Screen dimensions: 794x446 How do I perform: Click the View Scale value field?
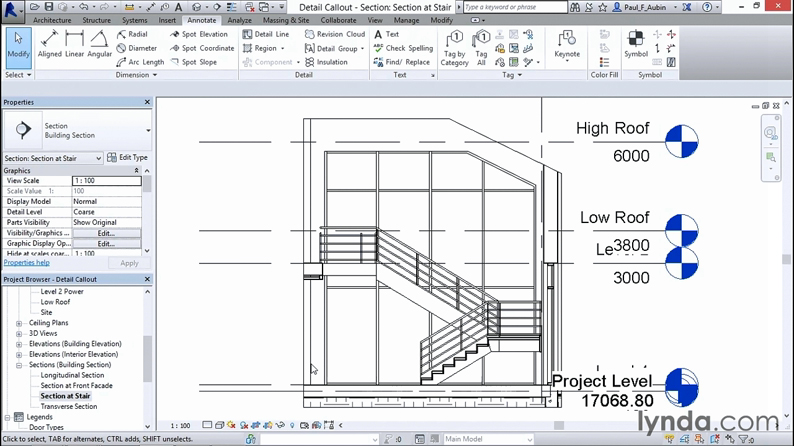[x=105, y=181]
